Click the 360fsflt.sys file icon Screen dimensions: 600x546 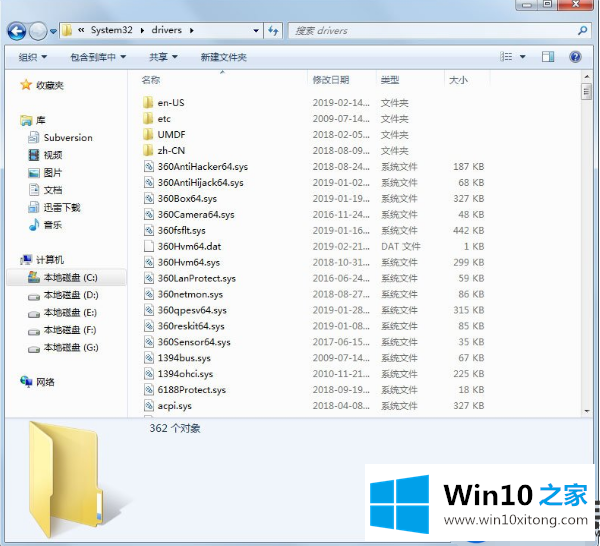pyautogui.click(x=148, y=230)
